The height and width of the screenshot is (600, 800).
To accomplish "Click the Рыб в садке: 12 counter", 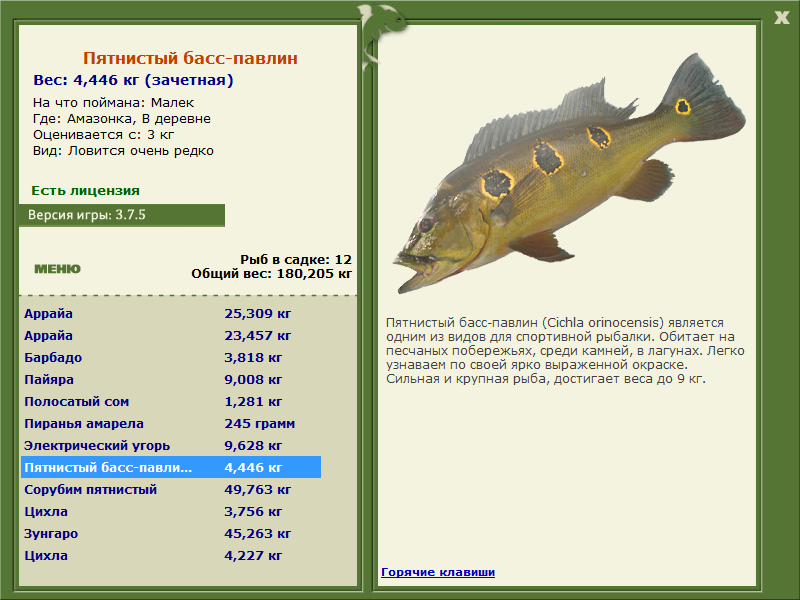I will (296, 259).
